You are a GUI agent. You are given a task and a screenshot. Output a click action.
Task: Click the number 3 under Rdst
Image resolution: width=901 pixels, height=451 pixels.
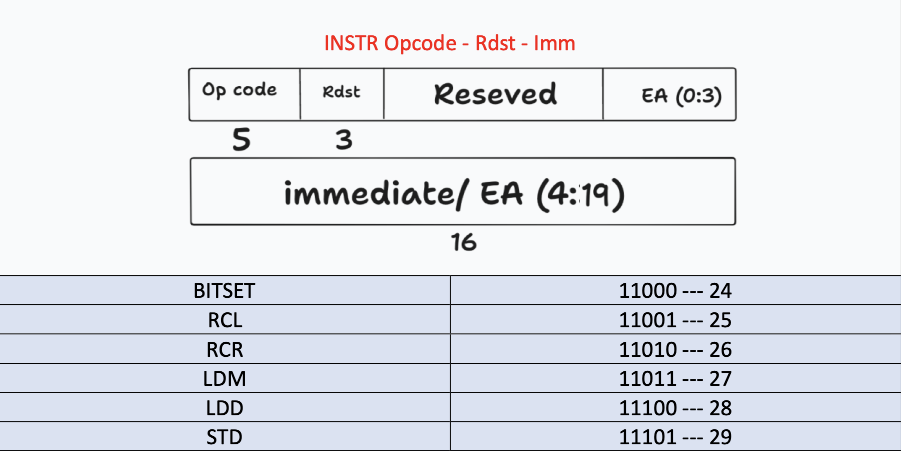(x=344, y=140)
